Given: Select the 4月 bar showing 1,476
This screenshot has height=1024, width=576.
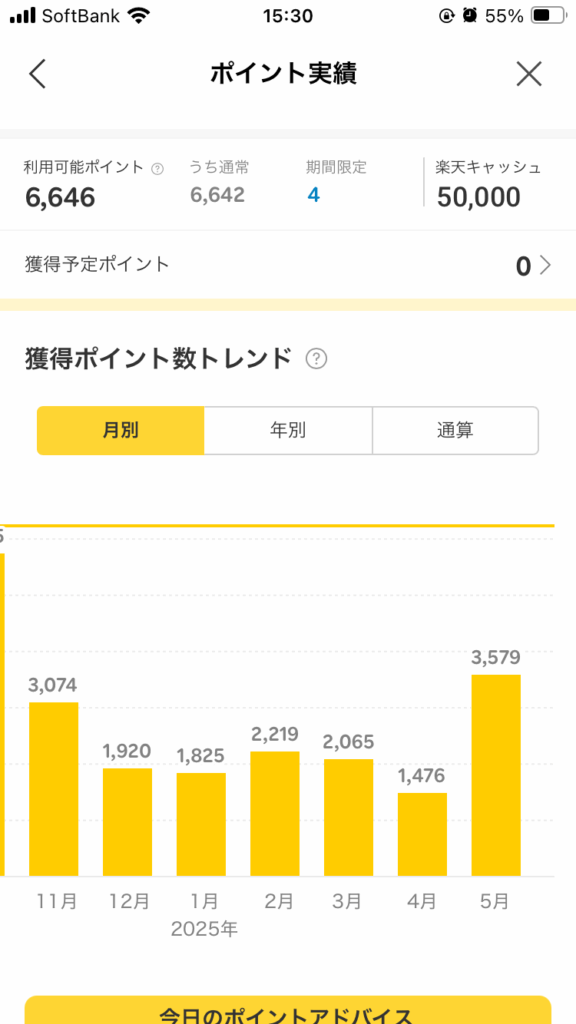Looking at the screenshot, I should [x=423, y=834].
